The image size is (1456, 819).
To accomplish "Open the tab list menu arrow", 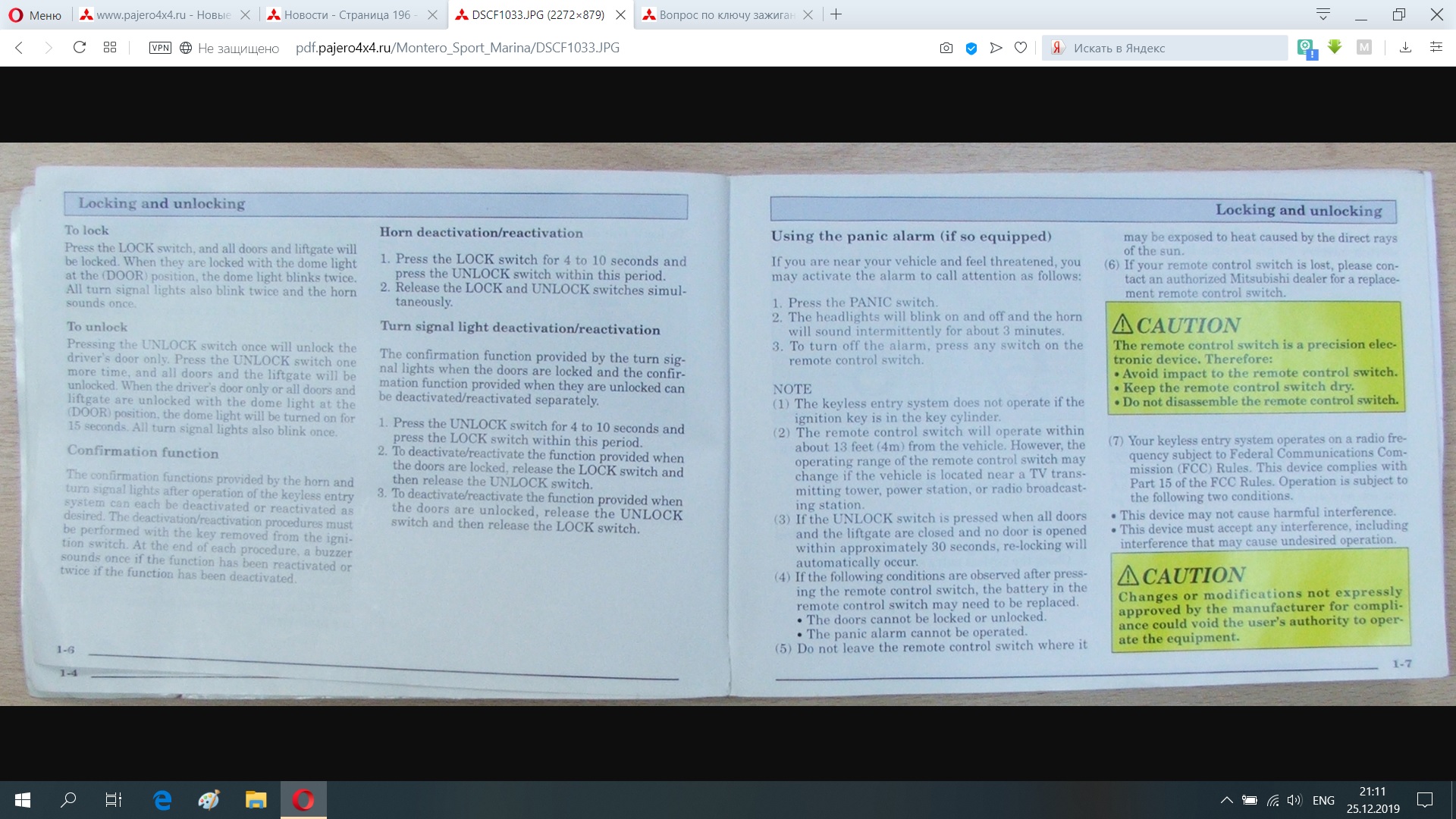I will coord(1323,14).
